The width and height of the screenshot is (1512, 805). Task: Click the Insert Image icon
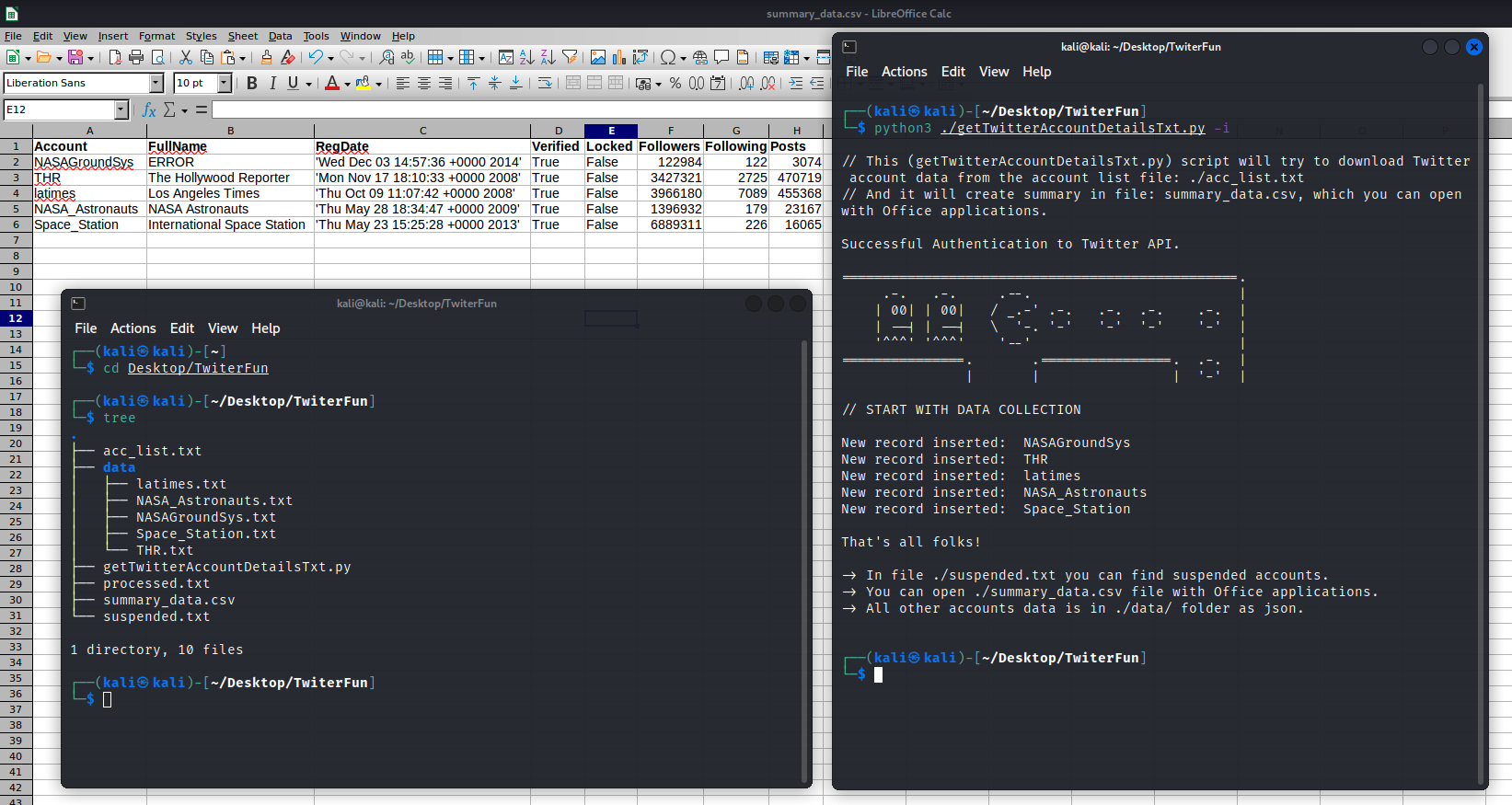(598, 57)
